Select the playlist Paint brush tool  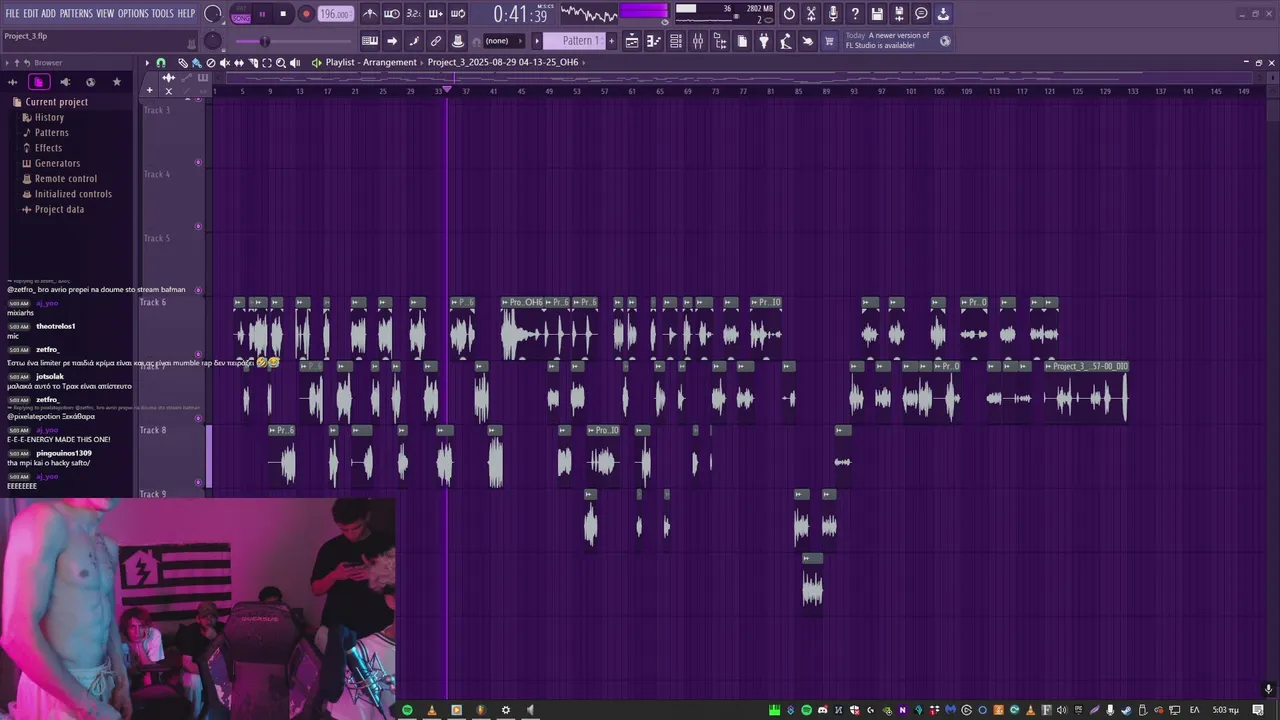197,63
